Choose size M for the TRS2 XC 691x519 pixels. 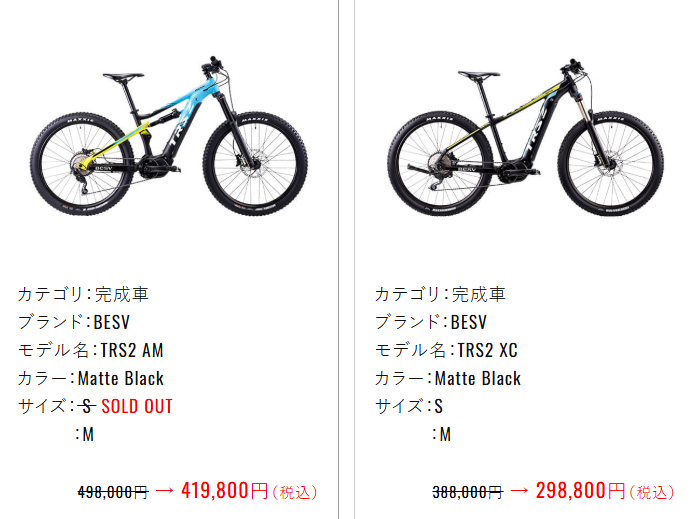(444, 434)
